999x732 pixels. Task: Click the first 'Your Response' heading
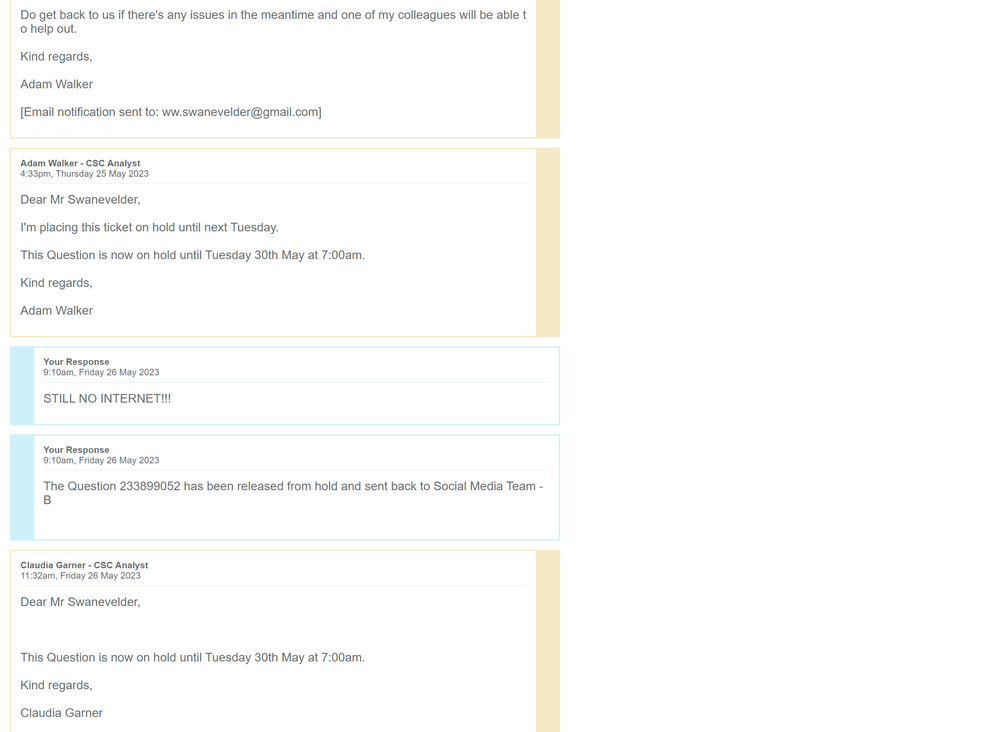click(76, 362)
